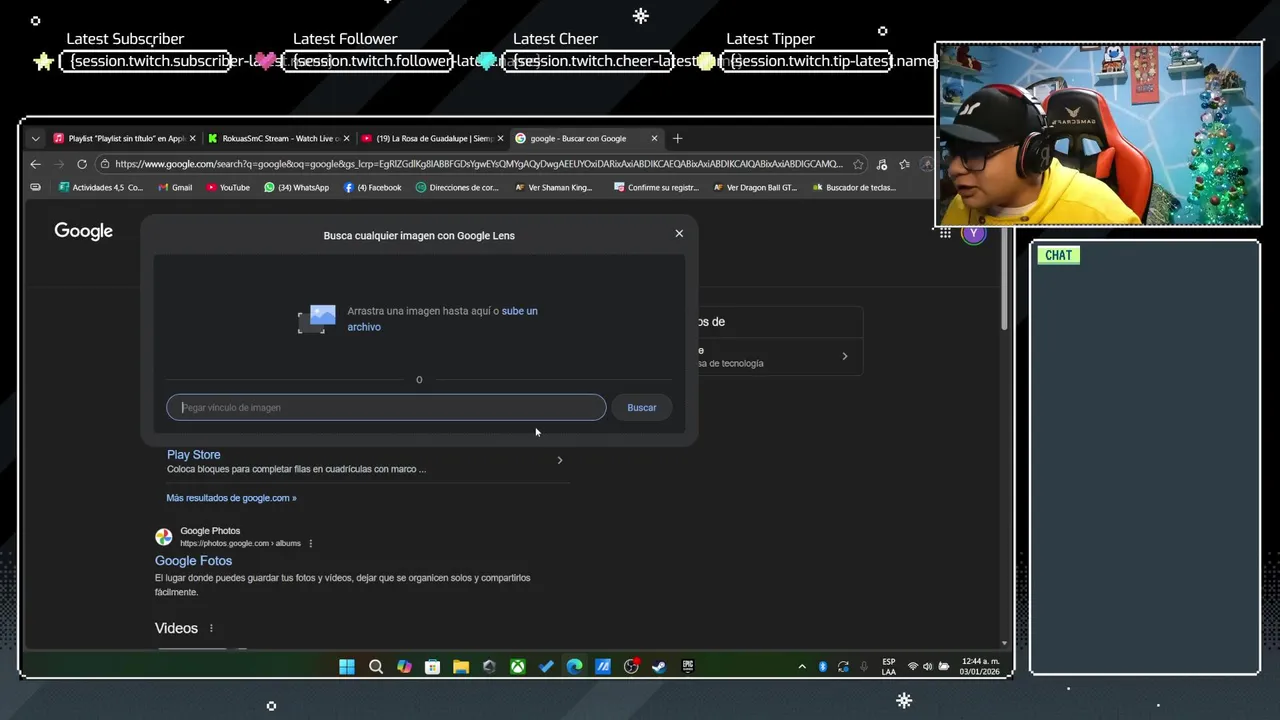Open the Play Store result link
1280x720 pixels.
point(194,454)
